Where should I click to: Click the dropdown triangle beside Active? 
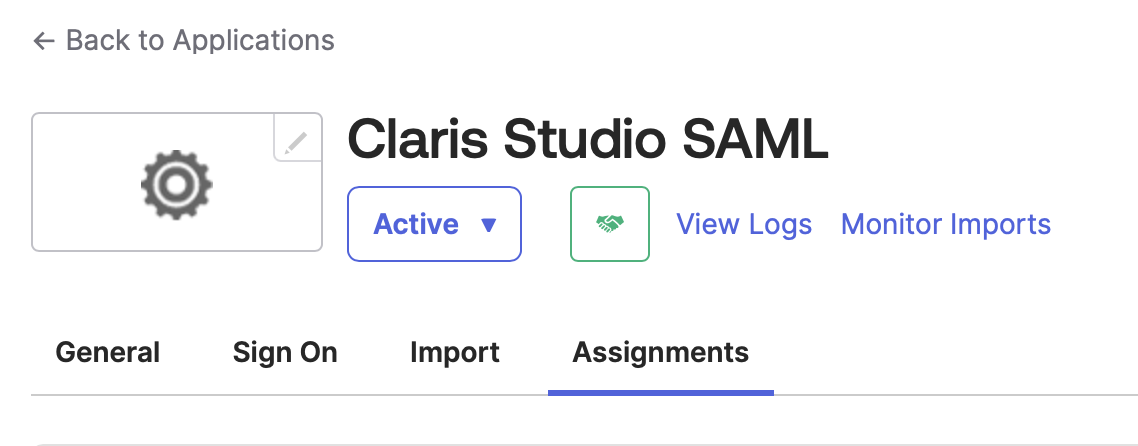[x=489, y=225]
